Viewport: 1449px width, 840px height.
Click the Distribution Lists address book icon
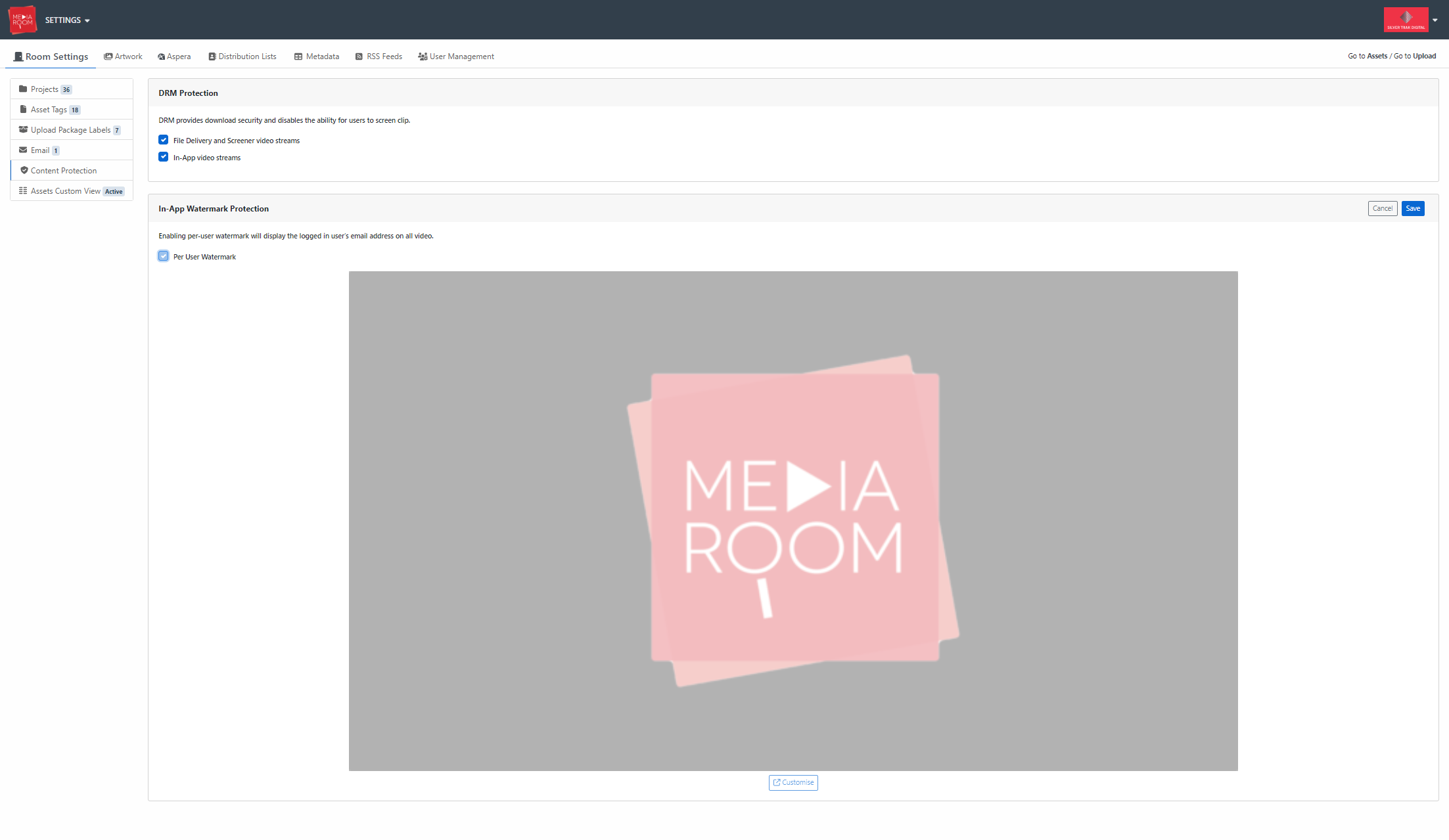[x=212, y=56]
